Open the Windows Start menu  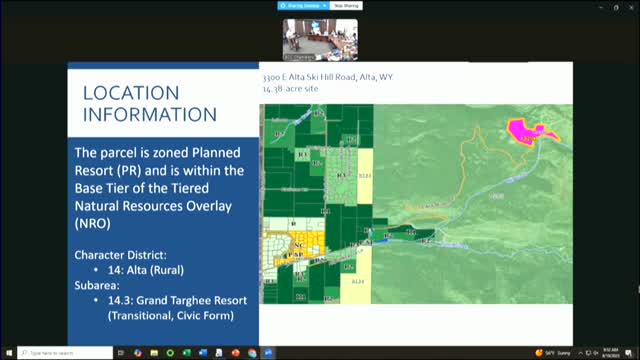coord(8,353)
